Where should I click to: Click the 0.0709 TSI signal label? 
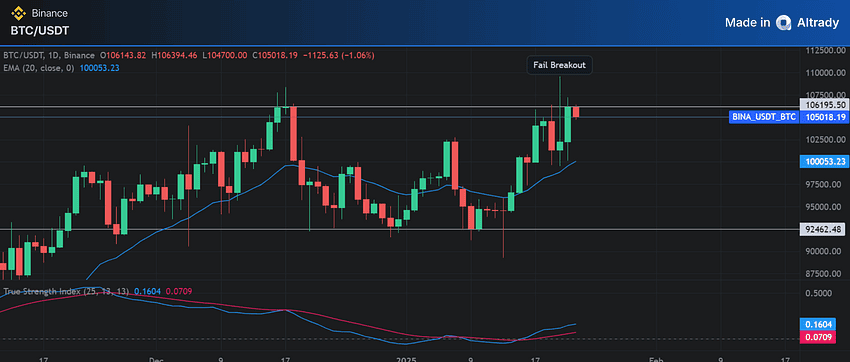point(825,337)
